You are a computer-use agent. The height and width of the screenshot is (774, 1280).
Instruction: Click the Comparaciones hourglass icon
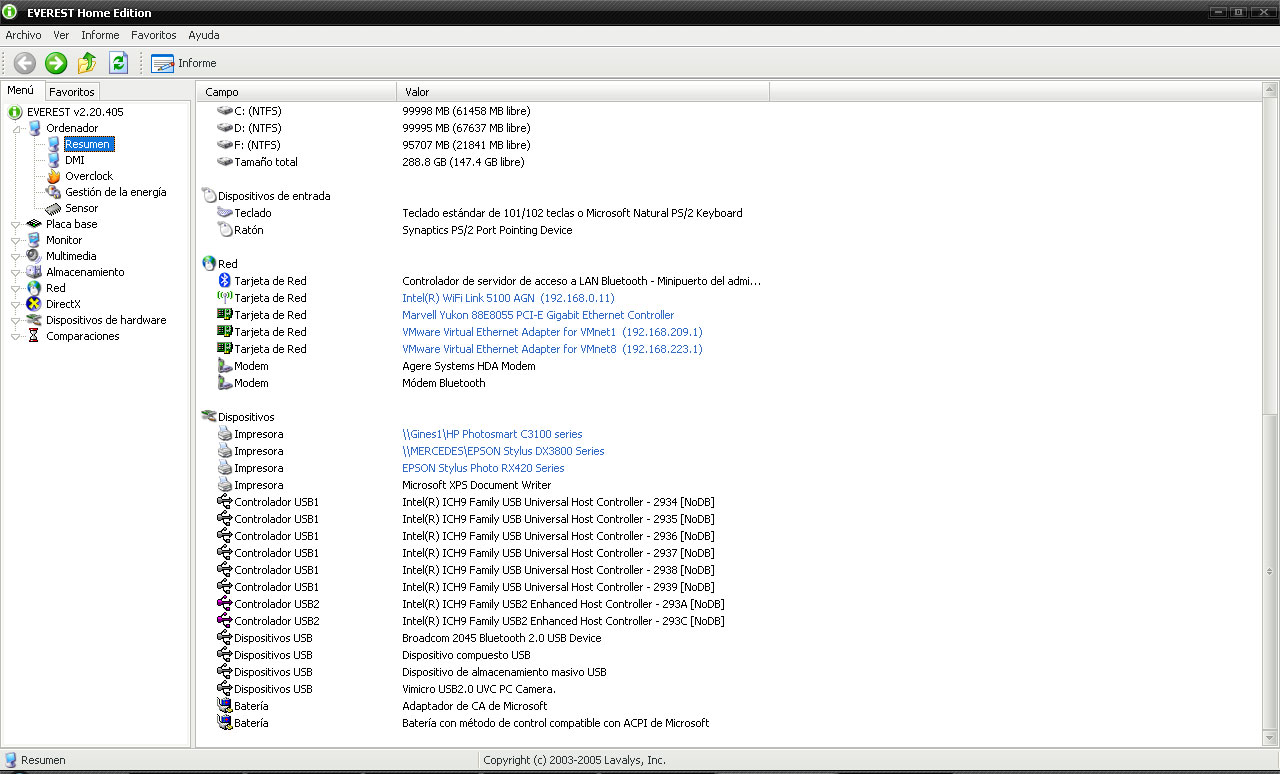(34, 336)
